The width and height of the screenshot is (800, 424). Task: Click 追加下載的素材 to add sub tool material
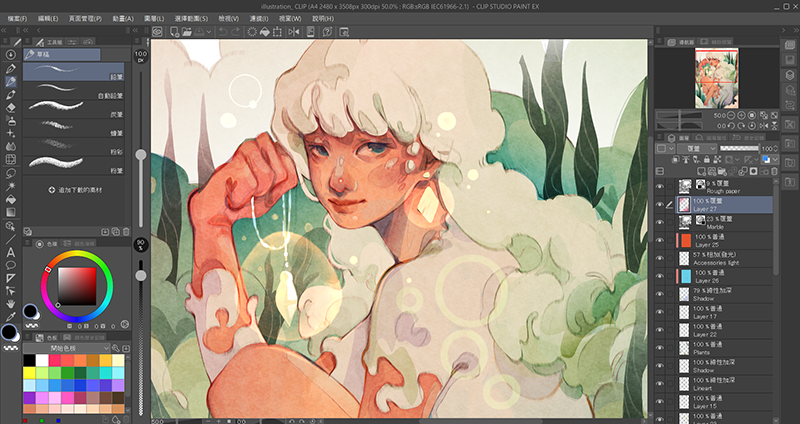(78, 189)
